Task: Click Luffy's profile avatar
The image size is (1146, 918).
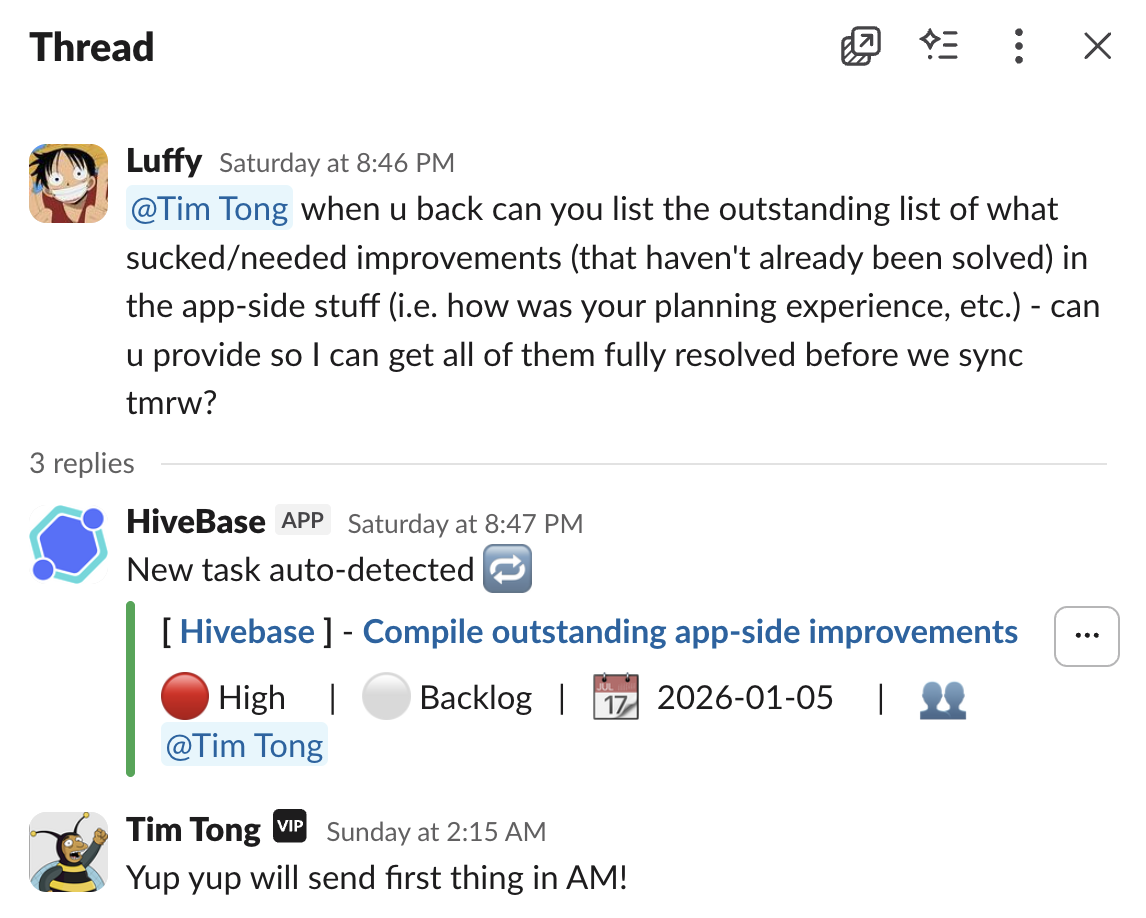Action: (x=68, y=183)
